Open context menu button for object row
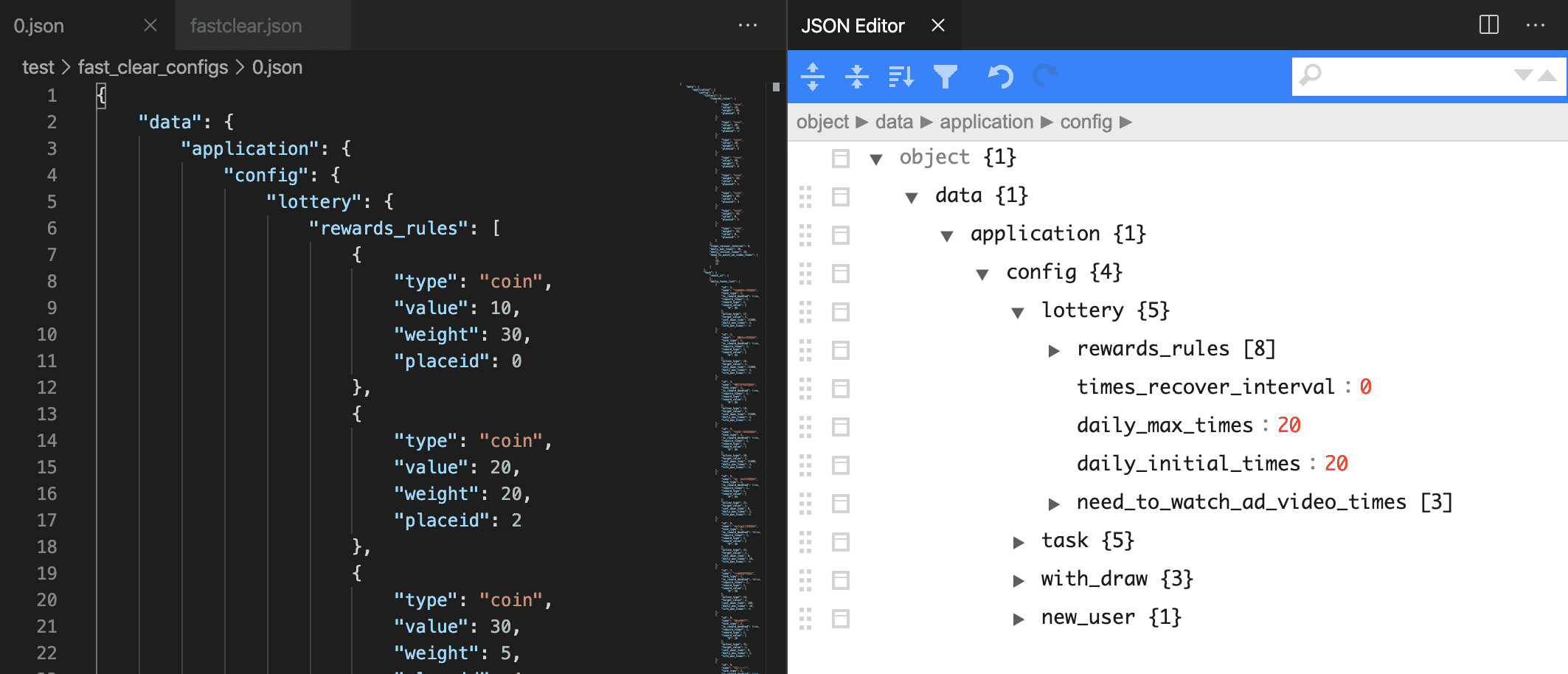The image size is (1568, 674). [x=840, y=159]
